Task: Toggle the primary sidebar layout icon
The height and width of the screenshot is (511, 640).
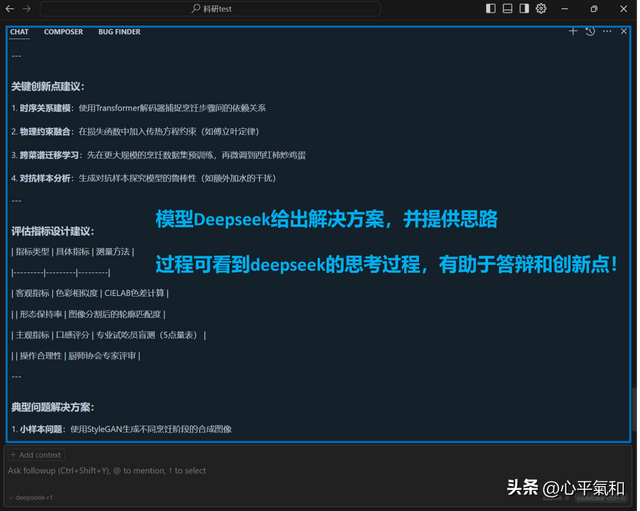Action: point(491,9)
